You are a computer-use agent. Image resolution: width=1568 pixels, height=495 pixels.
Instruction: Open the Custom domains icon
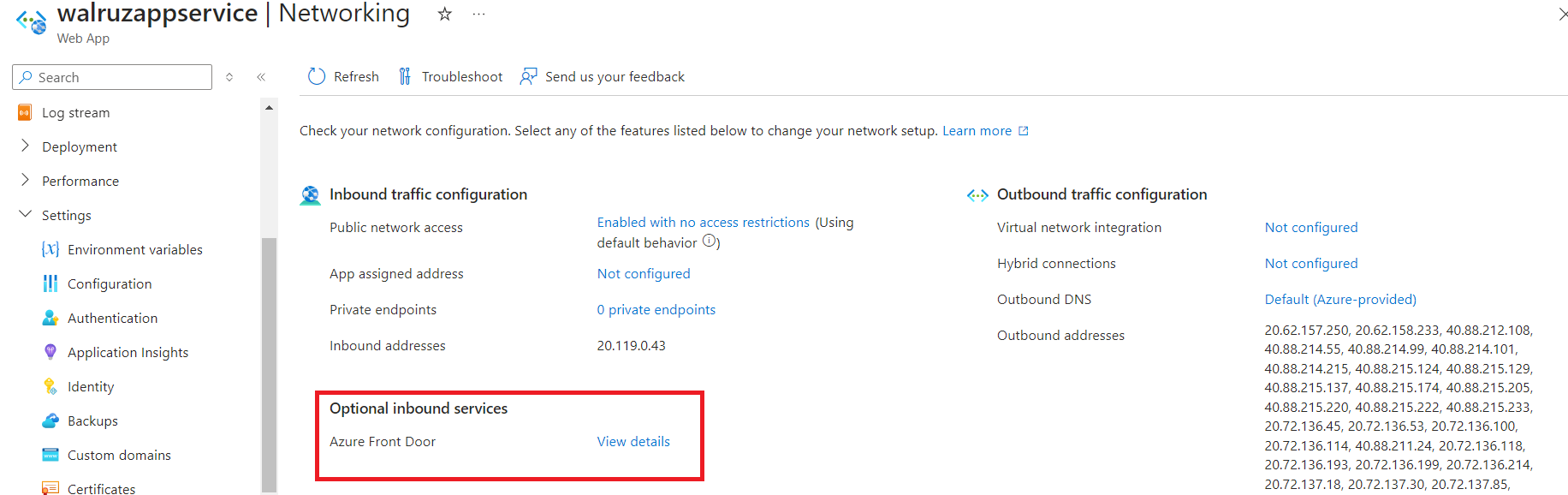[x=50, y=455]
